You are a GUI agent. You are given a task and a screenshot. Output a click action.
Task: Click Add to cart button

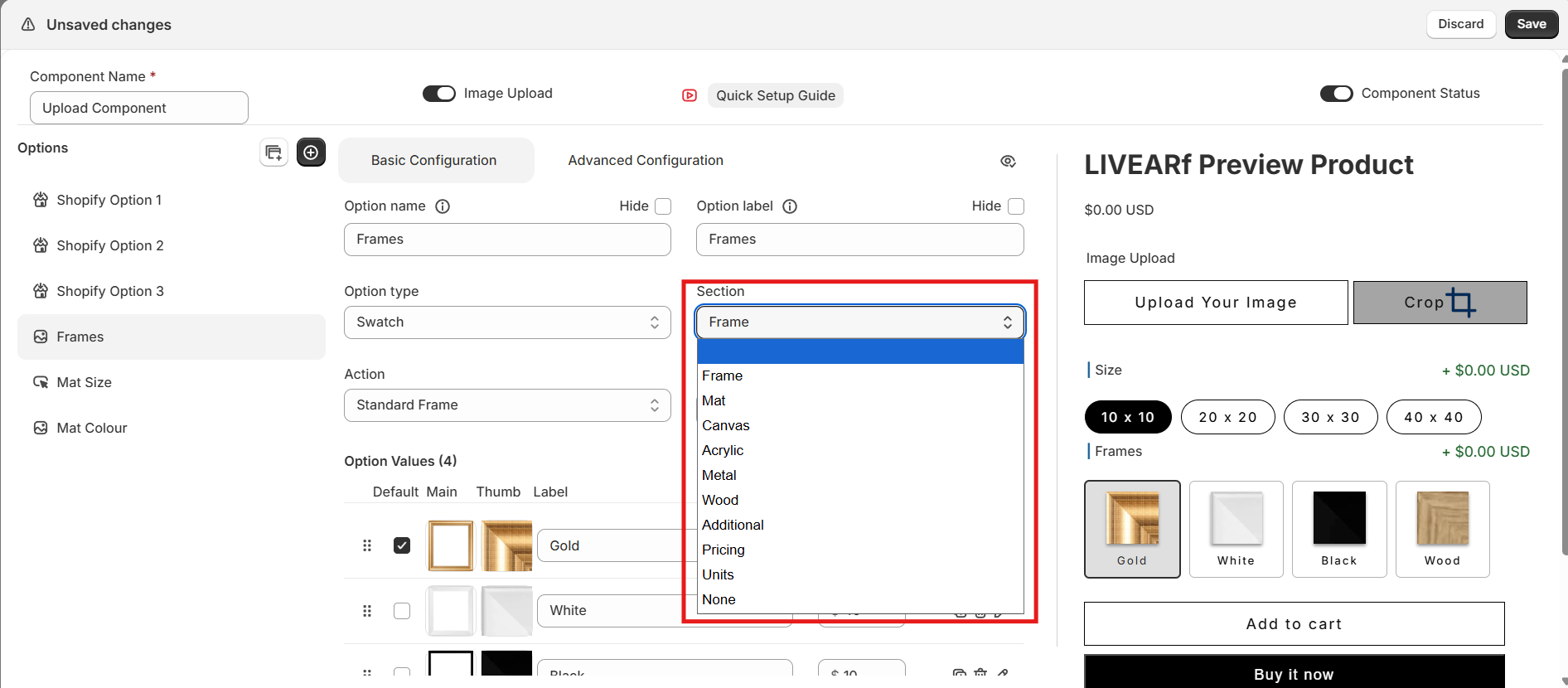click(1294, 624)
